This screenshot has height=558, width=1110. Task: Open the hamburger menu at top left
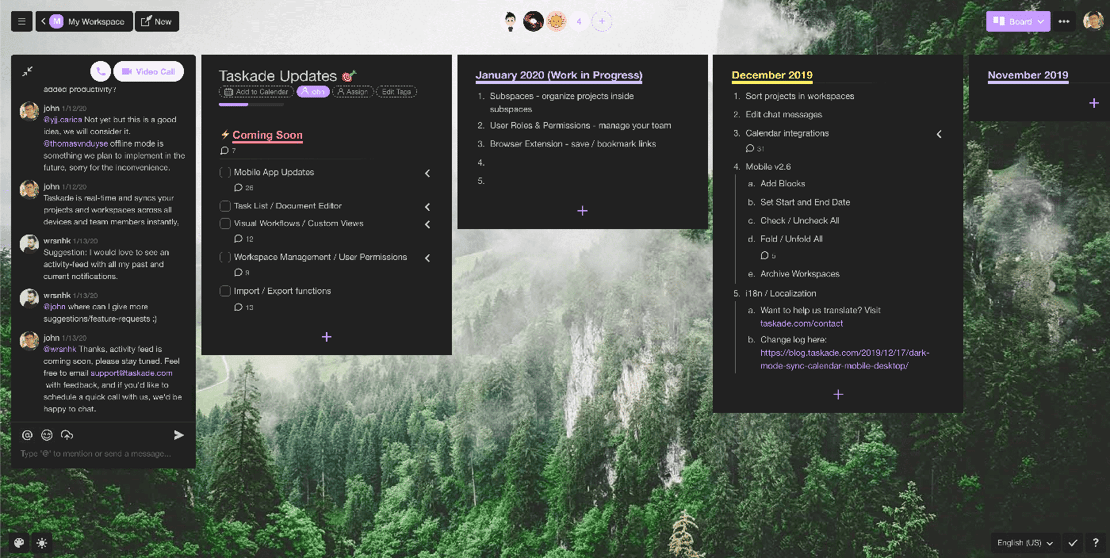tap(21, 21)
